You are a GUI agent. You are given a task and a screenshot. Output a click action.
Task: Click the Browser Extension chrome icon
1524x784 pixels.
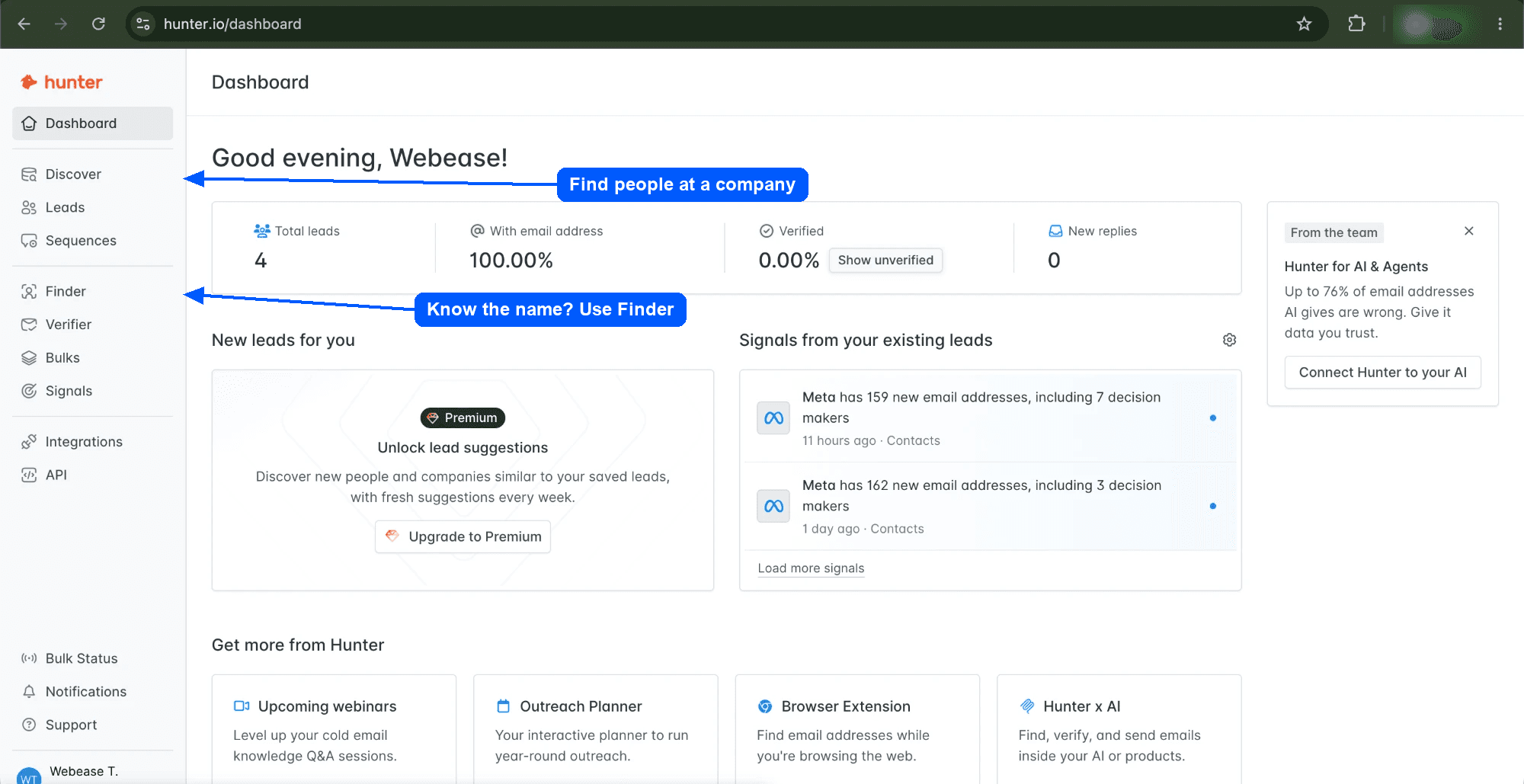(x=765, y=706)
